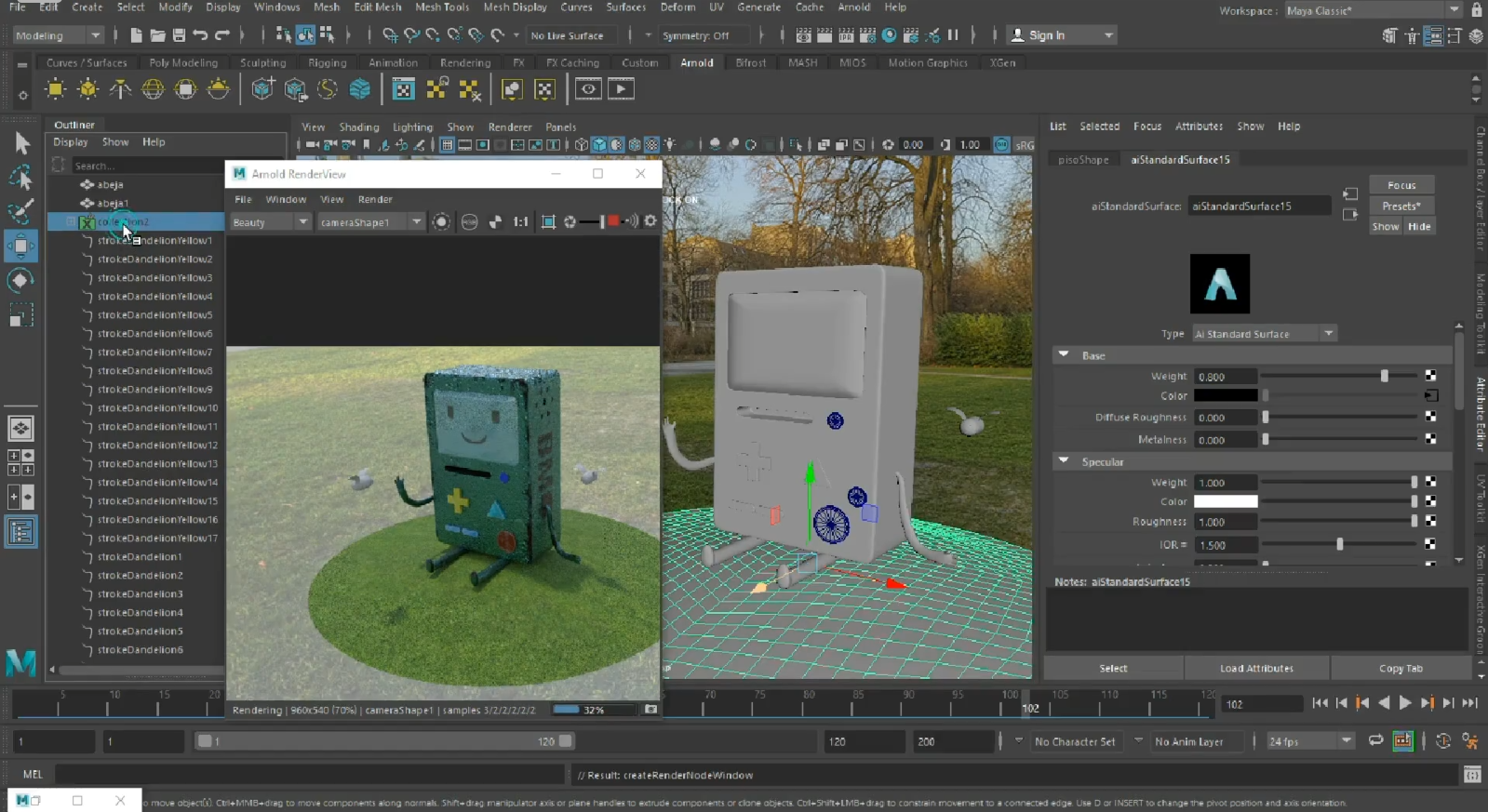The width and height of the screenshot is (1488, 812).
Task: Create an Arnold light portal from the shelf
Action: pos(185,89)
